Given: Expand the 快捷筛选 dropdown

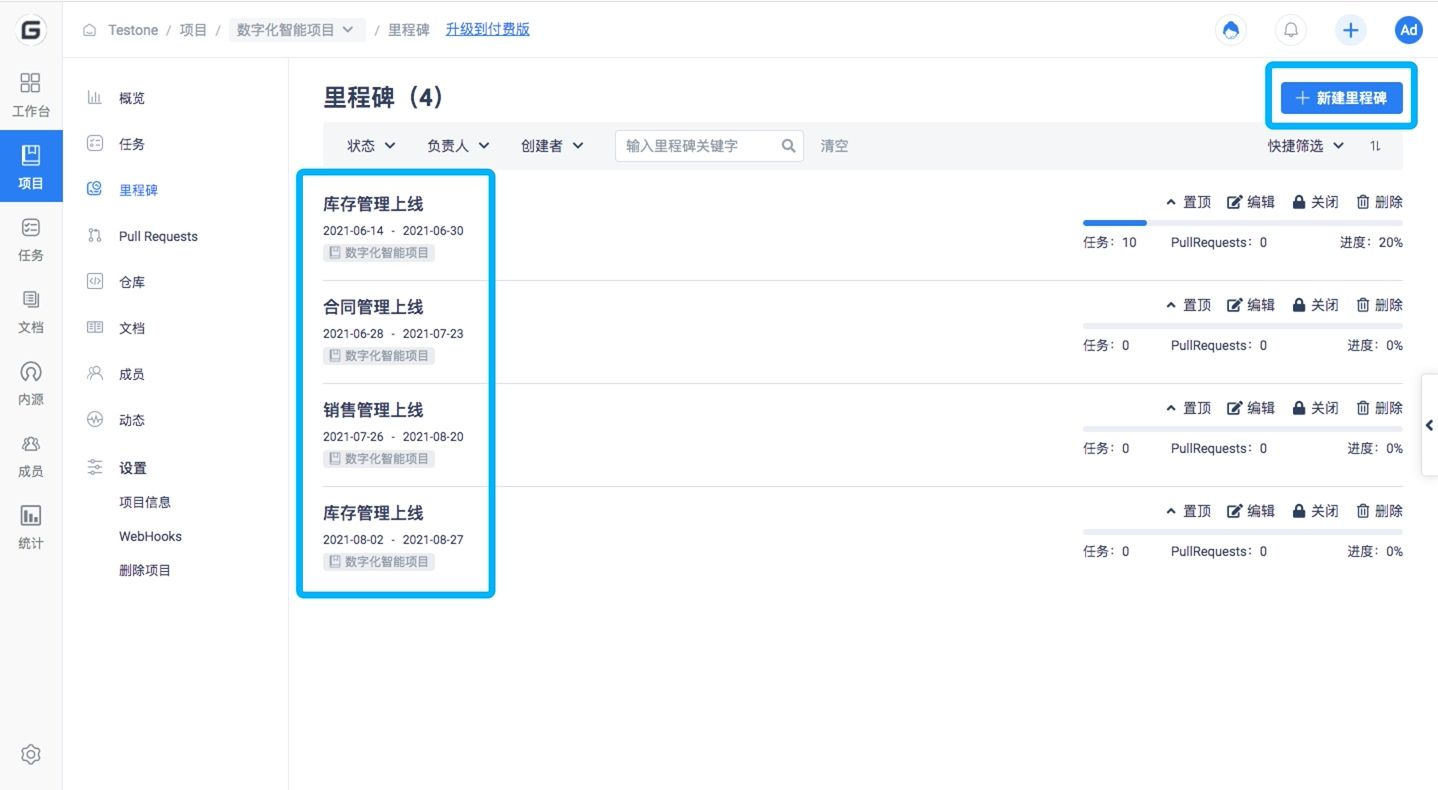Looking at the screenshot, I should (1305, 146).
